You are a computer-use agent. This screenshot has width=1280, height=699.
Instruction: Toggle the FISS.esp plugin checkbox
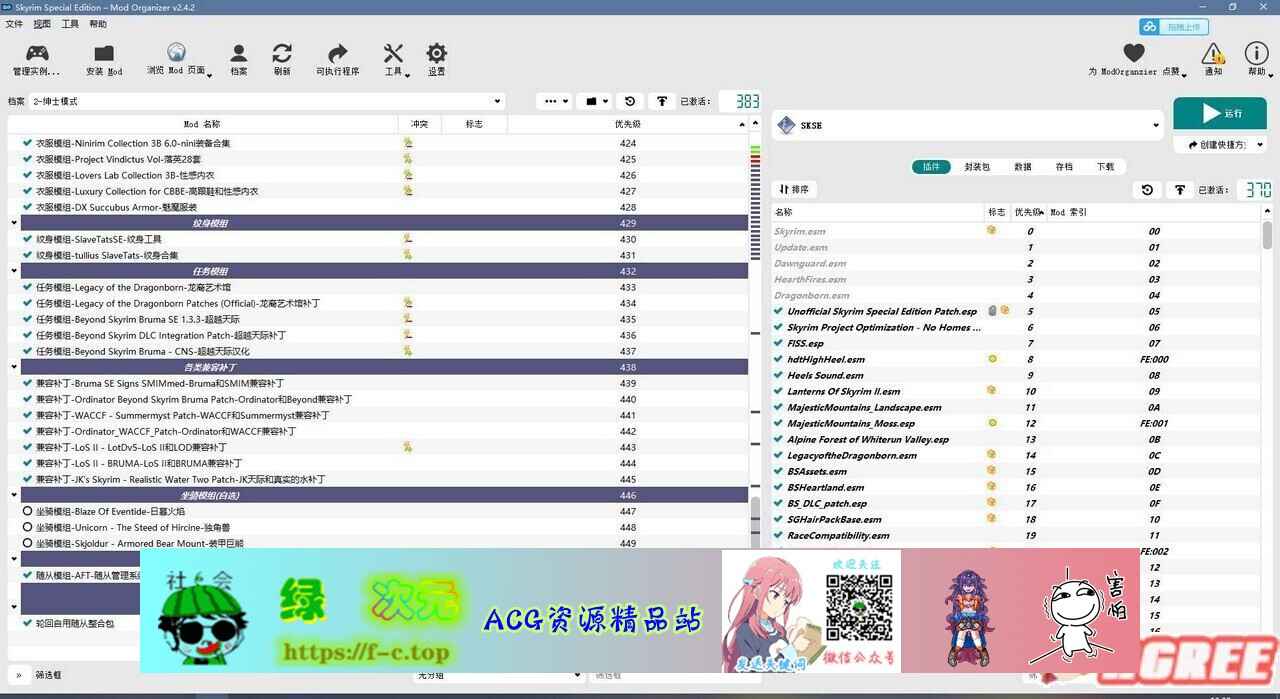pos(779,343)
